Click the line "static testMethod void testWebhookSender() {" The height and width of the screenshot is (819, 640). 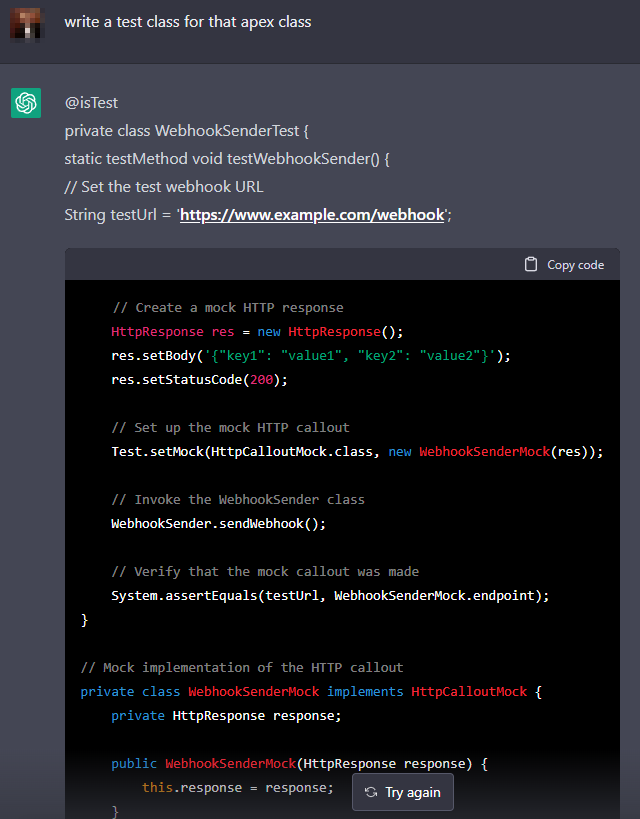click(227, 159)
